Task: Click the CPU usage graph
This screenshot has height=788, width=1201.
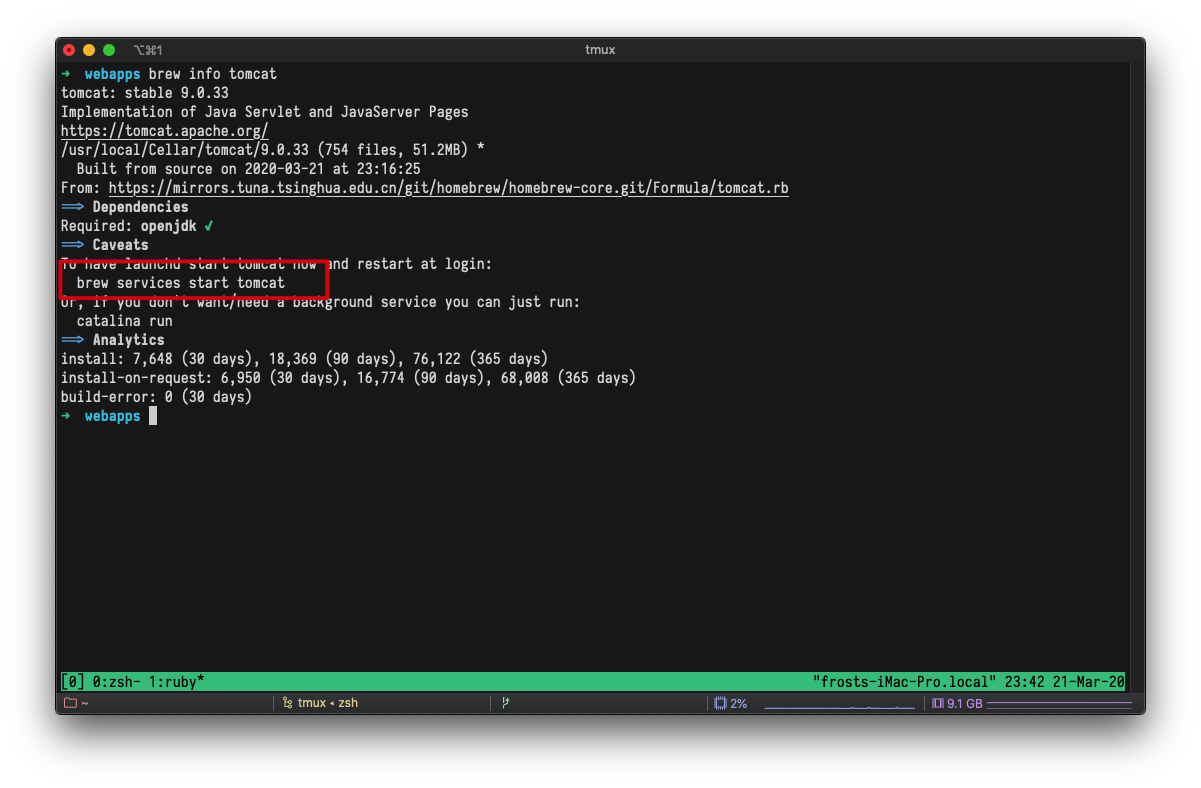Action: [x=840, y=706]
